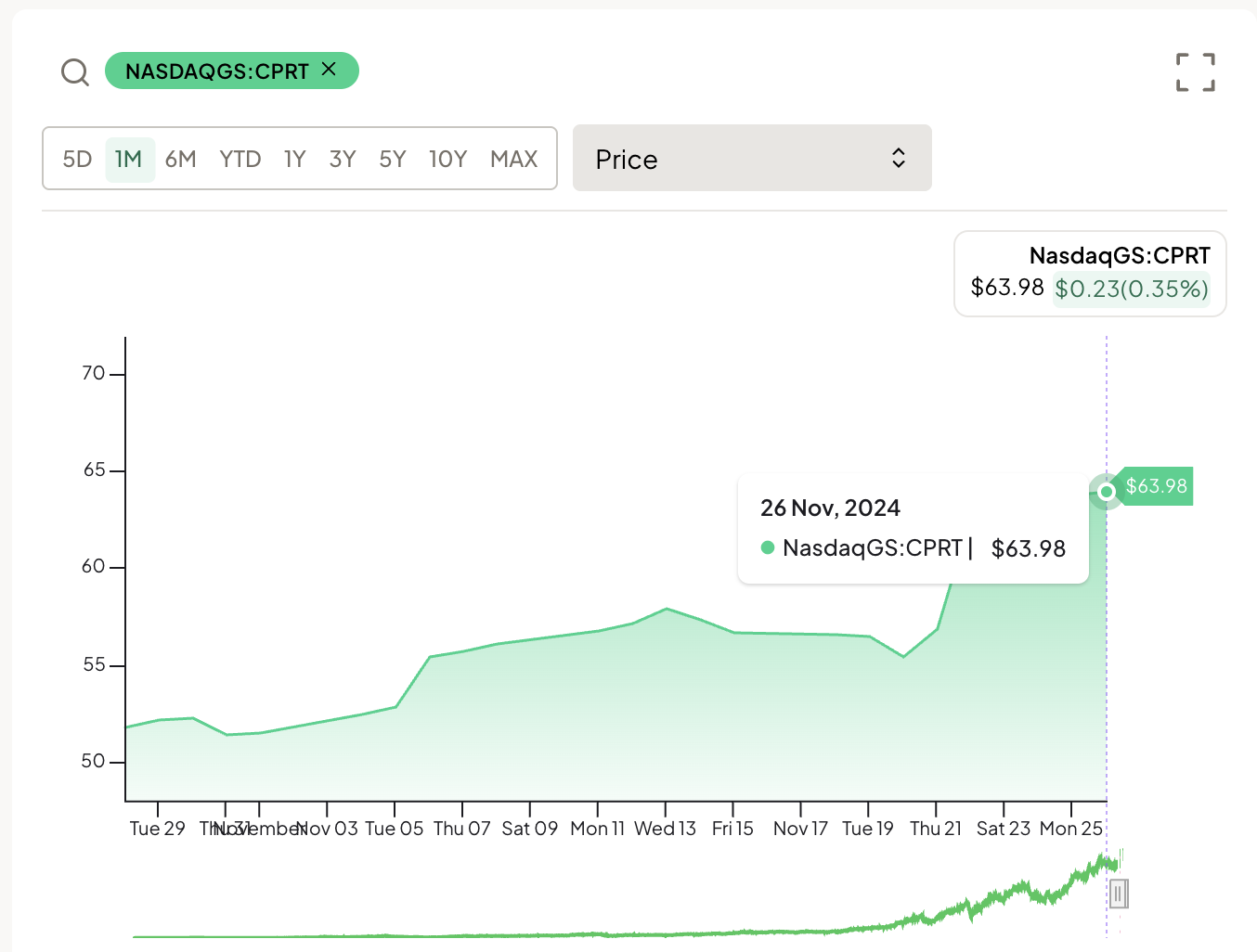Click the 50 y-axis value
Screen dimensions: 1257x952
(x=94, y=762)
